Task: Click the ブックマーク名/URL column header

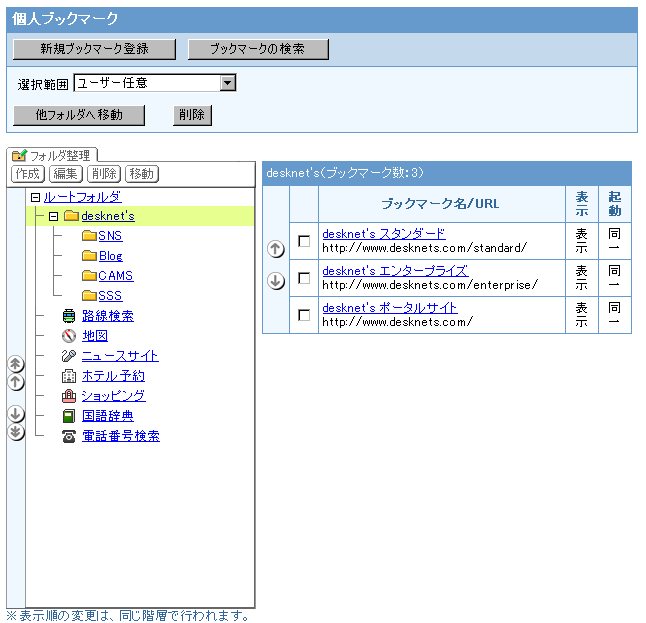Action: coord(440,204)
